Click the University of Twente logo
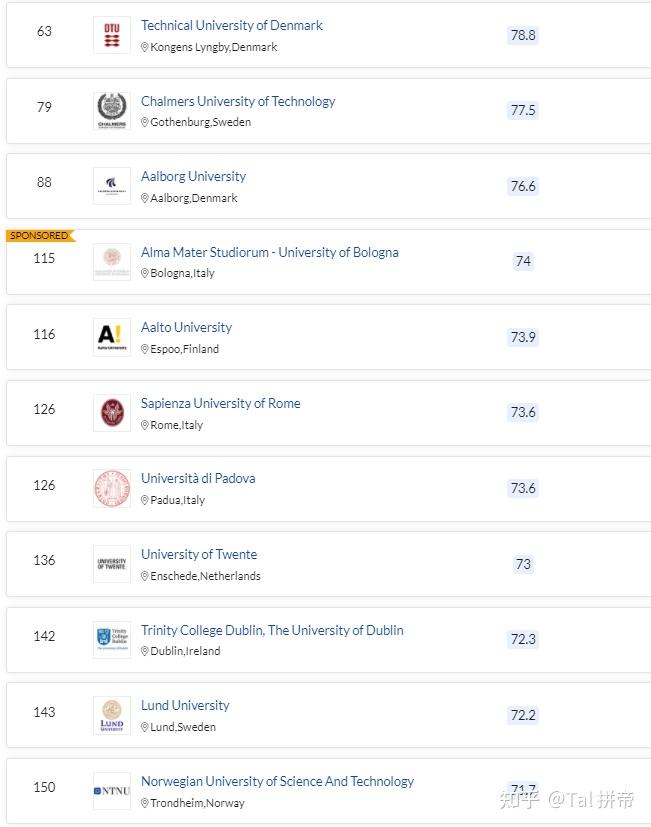This screenshot has width=651, height=827. coord(112,564)
